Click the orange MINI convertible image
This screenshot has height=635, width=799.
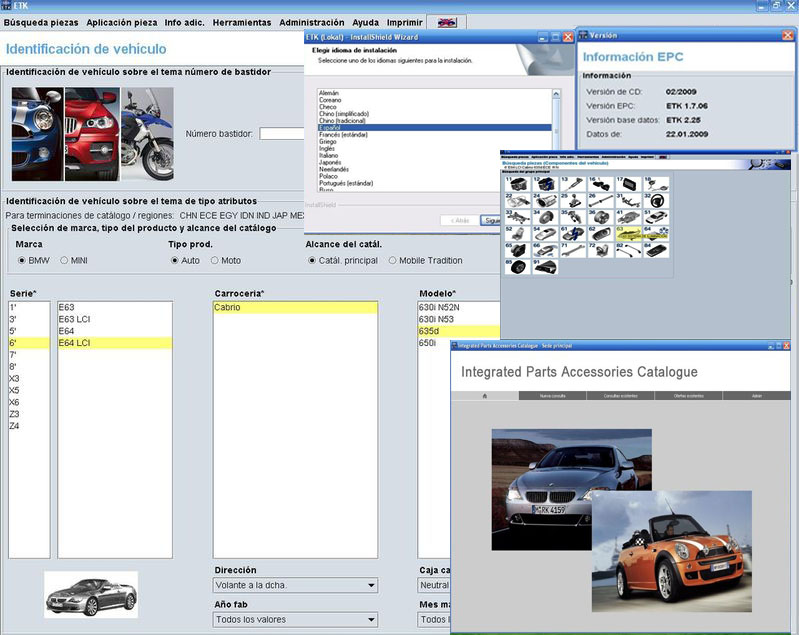coord(672,551)
